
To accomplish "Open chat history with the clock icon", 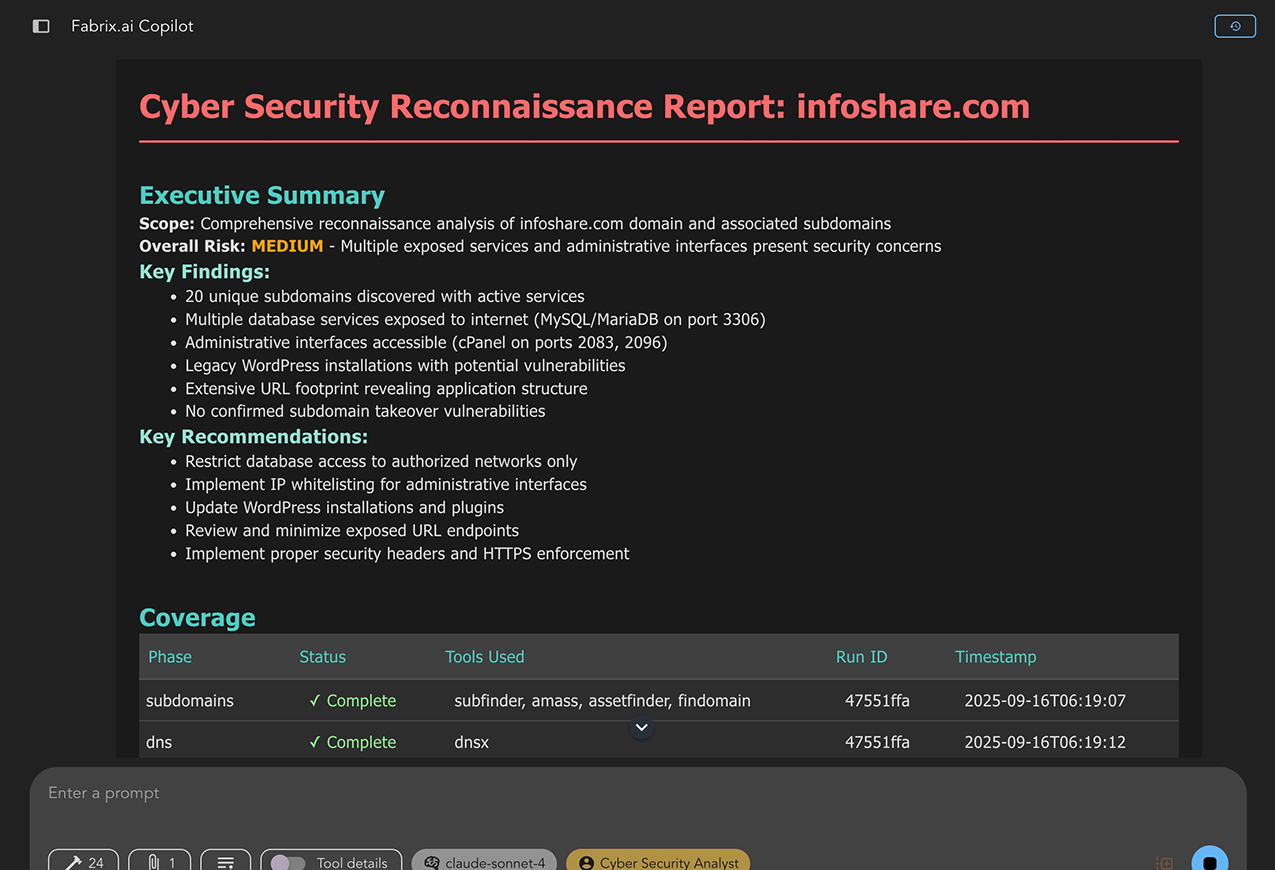I will coord(1234,26).
